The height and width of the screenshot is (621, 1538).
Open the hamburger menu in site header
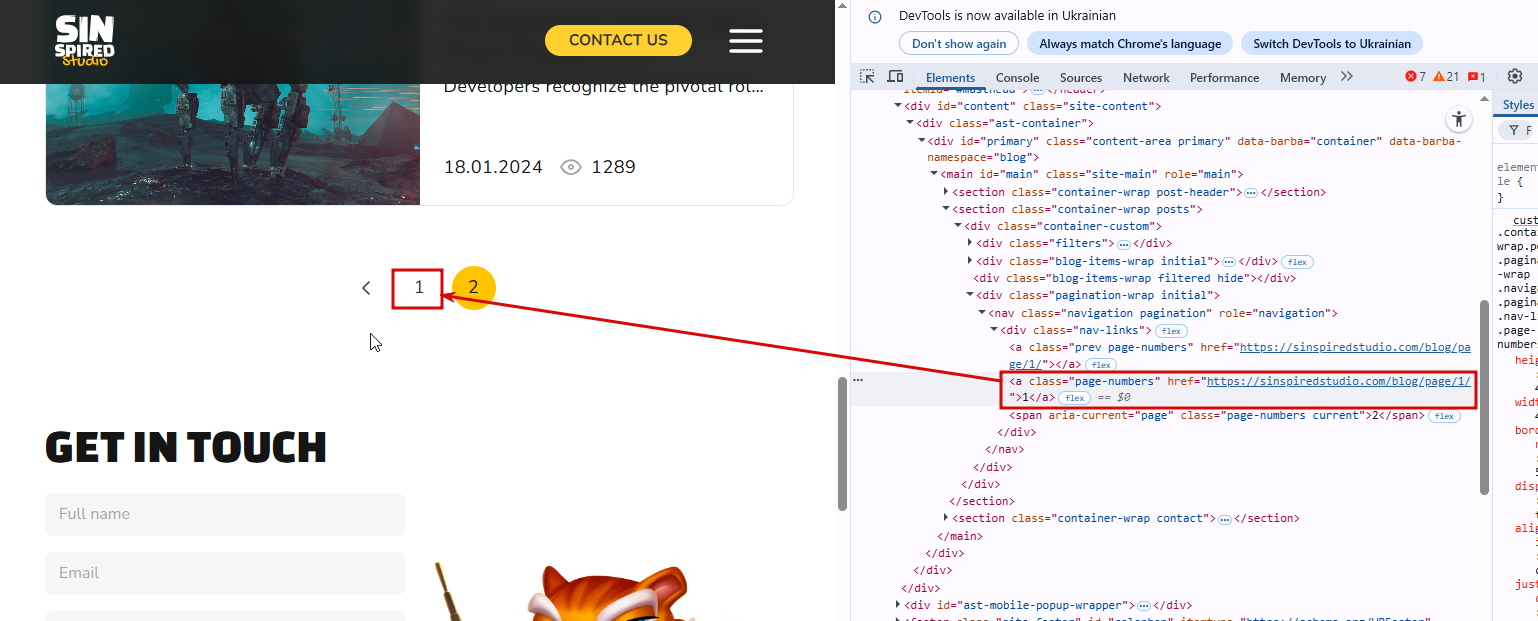tap(745, 41)
